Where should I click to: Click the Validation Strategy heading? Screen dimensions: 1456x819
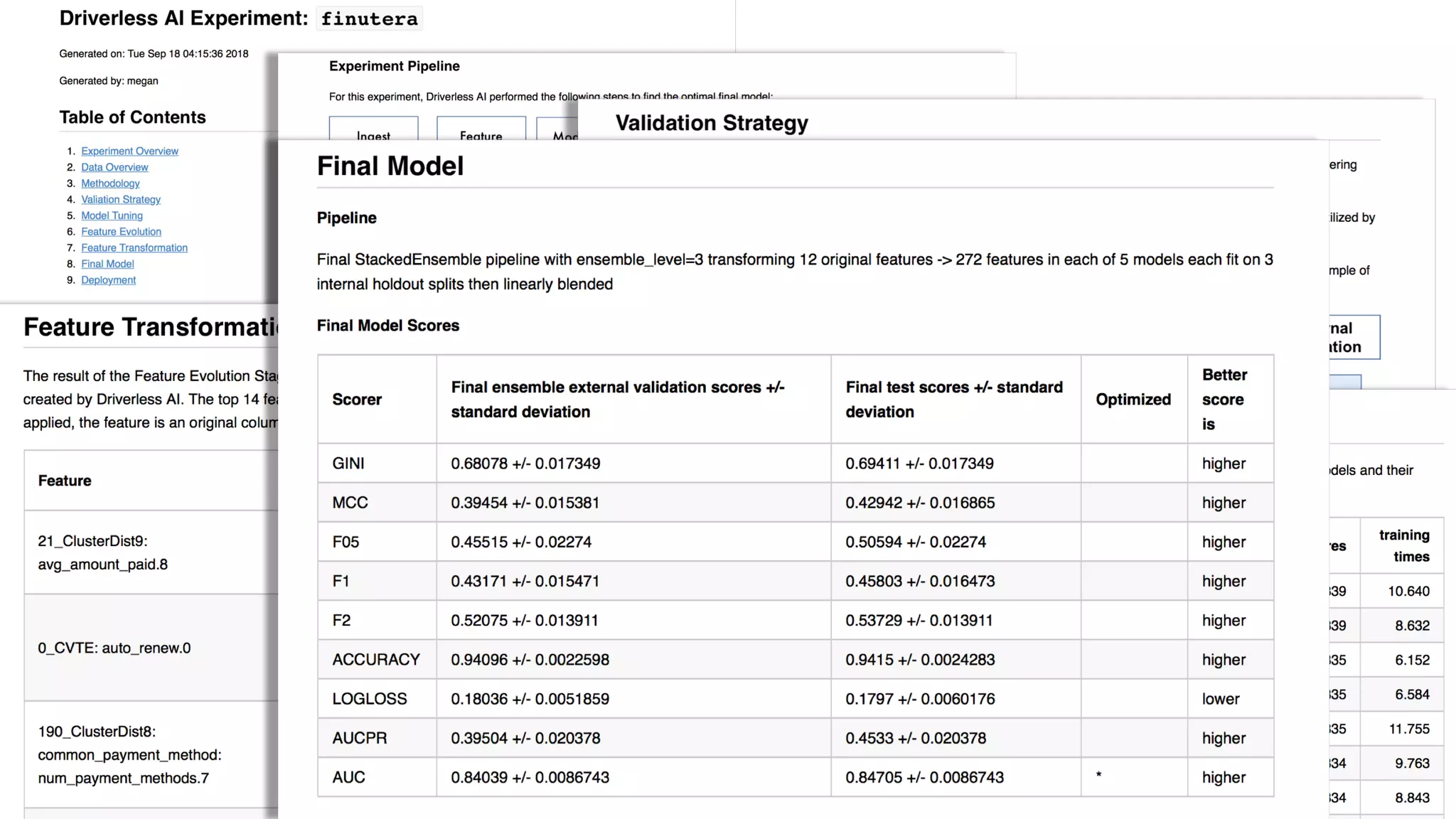pyautogui.click(x=712, y=123)
